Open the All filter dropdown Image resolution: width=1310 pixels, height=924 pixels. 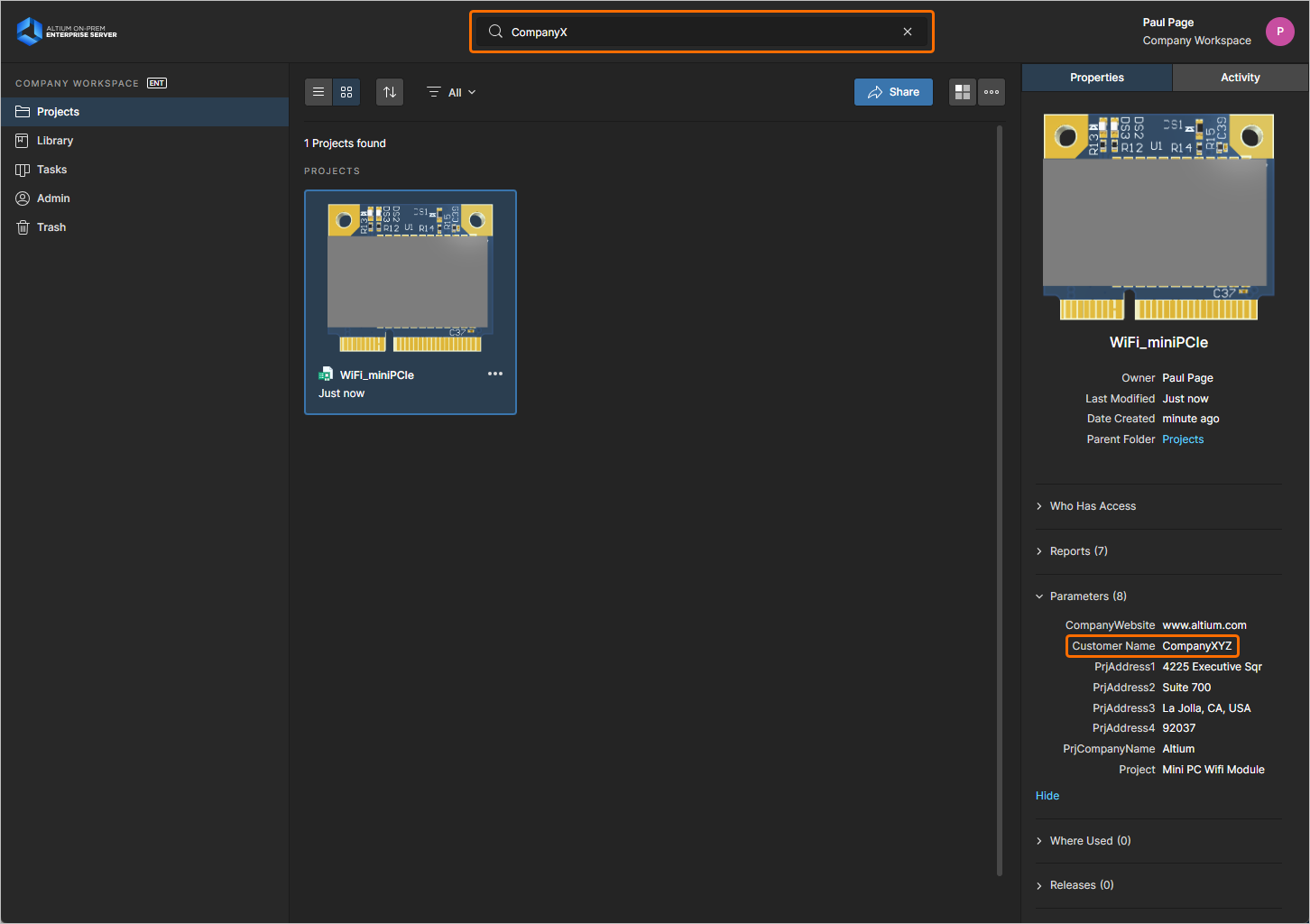point(451,92)
